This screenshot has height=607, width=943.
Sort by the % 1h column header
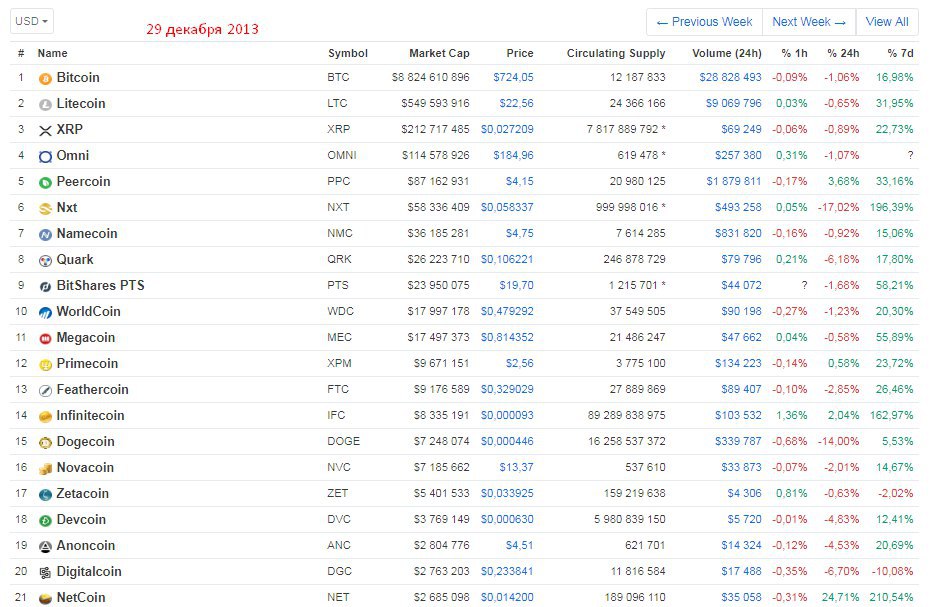(x=794, y=53)
